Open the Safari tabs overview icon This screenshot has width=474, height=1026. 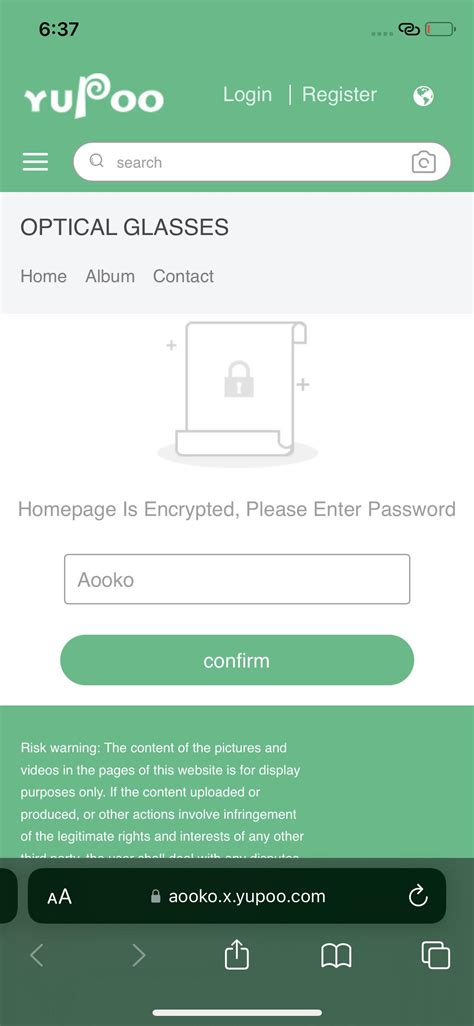(x=435, y=955)
